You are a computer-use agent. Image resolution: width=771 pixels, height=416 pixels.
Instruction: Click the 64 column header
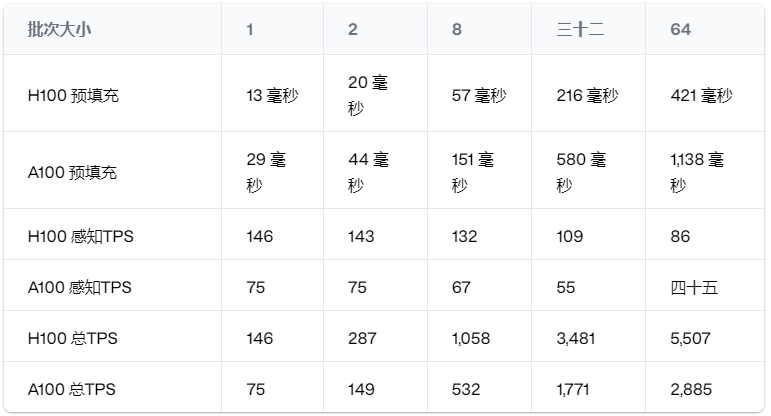click(x=681, y=29)
